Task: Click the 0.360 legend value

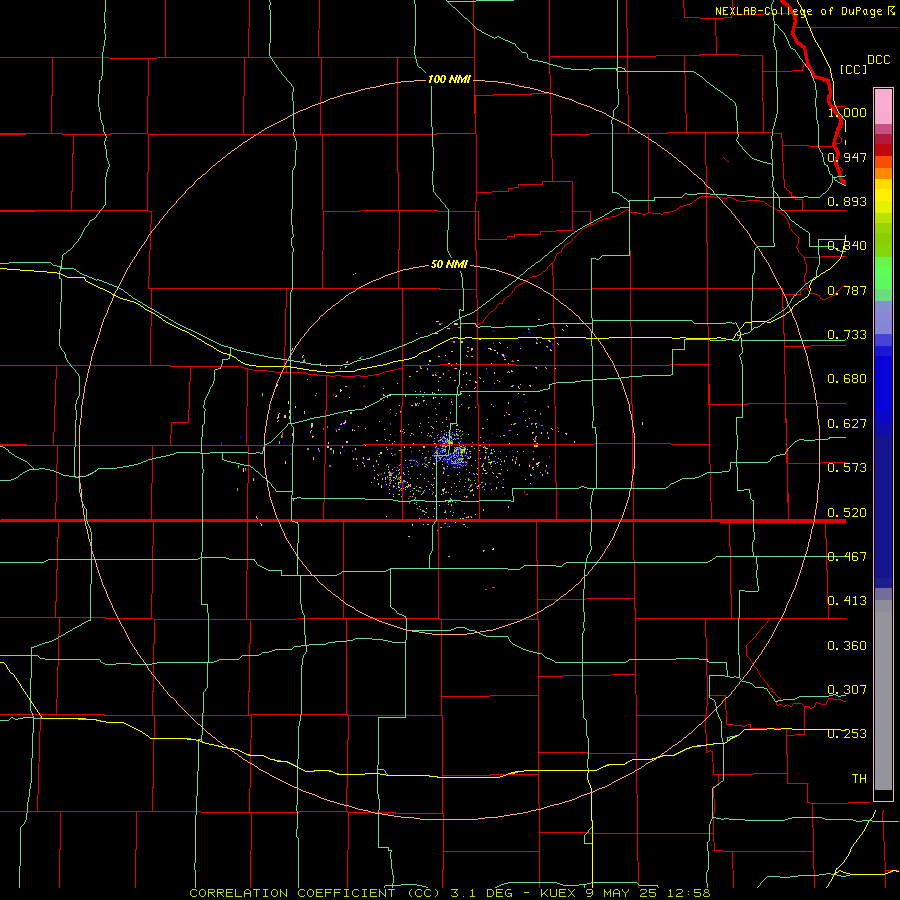Action: point(847,646)
